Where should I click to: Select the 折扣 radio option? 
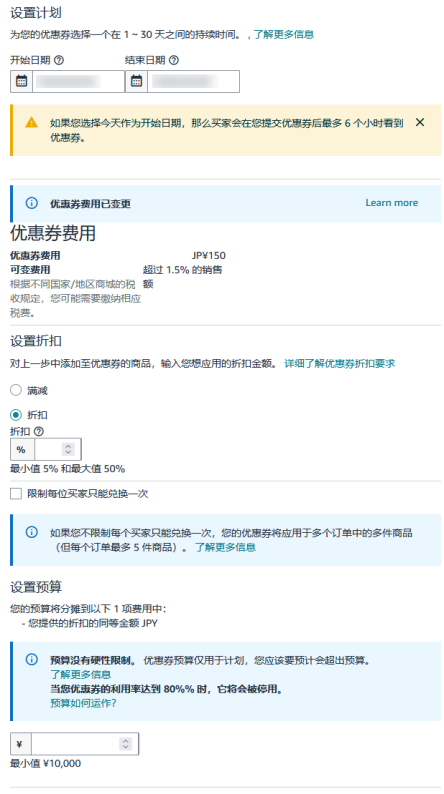(x=16, y=415)
